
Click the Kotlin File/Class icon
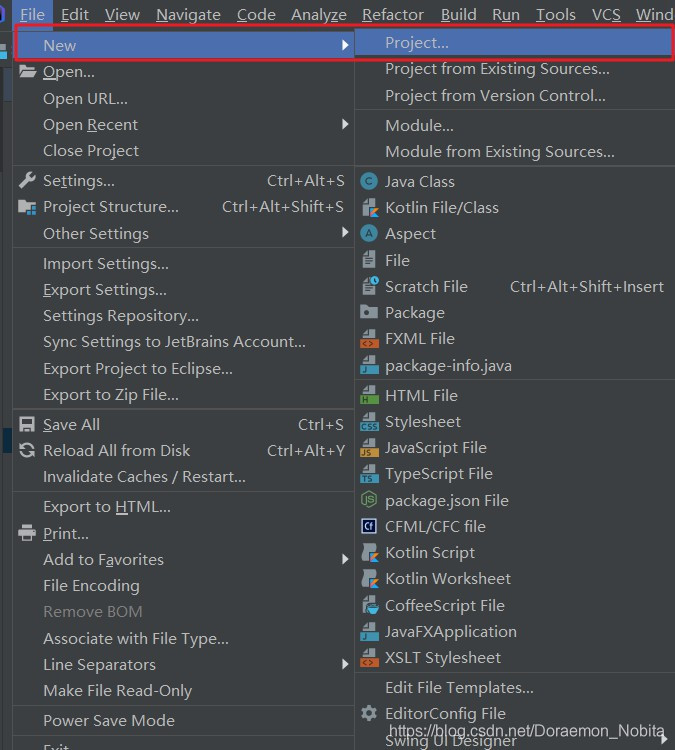tap(369, 208)
